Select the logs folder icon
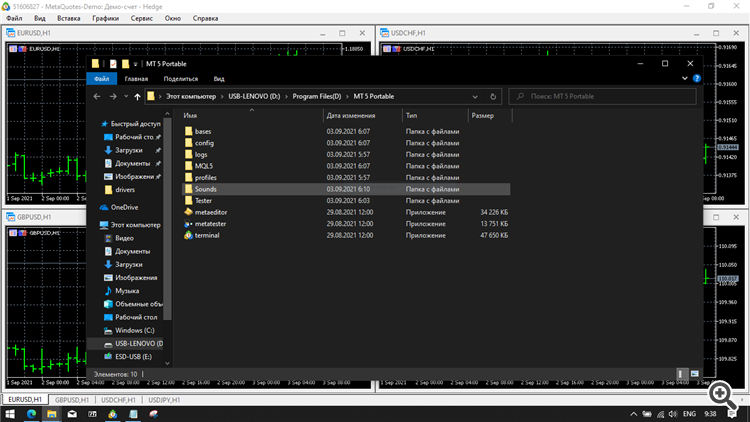Screen dimensions: 750x422 [188, 154]
